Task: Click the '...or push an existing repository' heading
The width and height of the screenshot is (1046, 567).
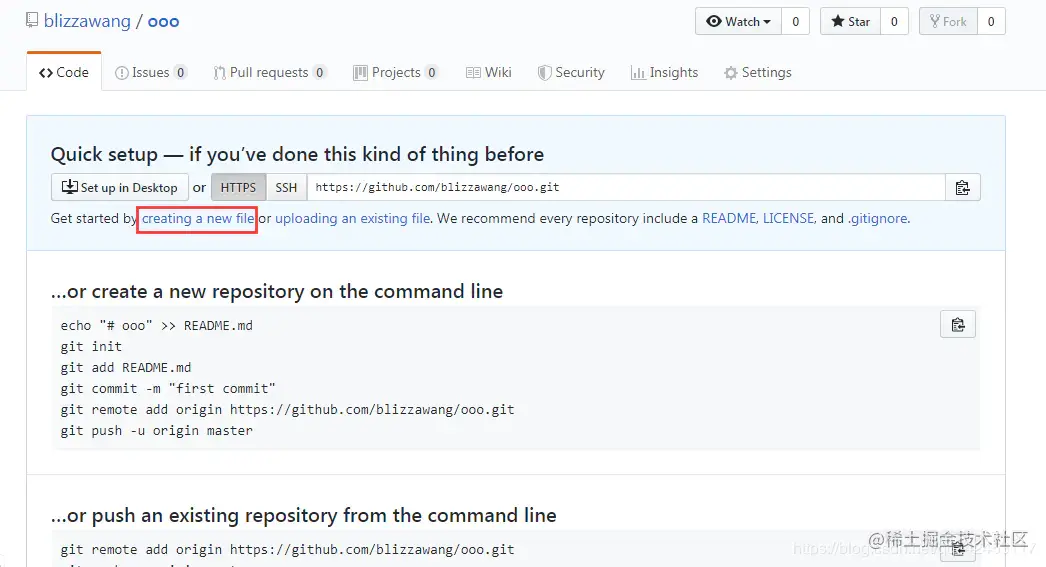Action: point(304,516)
